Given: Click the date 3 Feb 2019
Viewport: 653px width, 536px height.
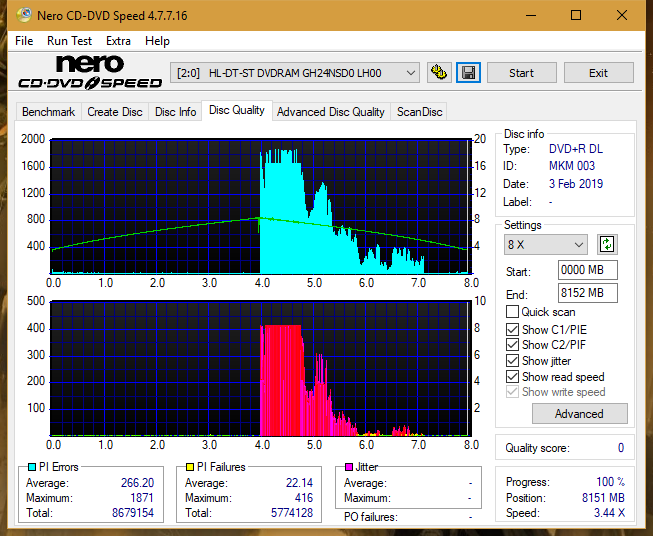Looking at the screenshot, I should tap(576, 184).
